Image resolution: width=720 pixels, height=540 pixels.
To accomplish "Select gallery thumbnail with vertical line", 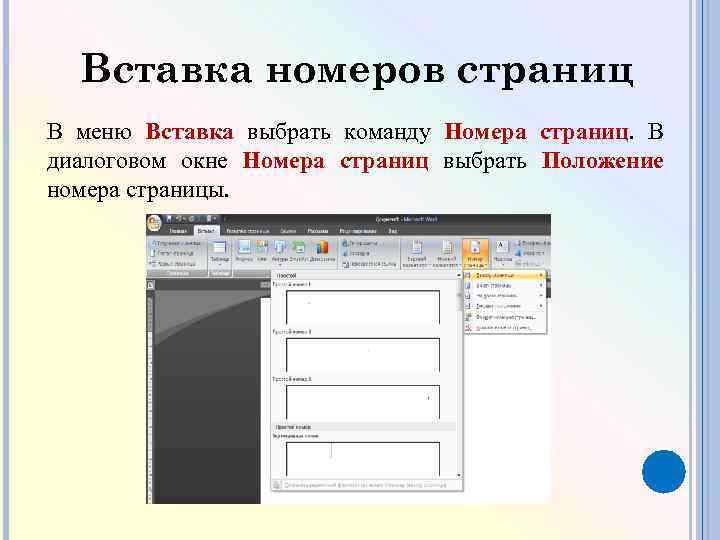I will pos(363,459).
